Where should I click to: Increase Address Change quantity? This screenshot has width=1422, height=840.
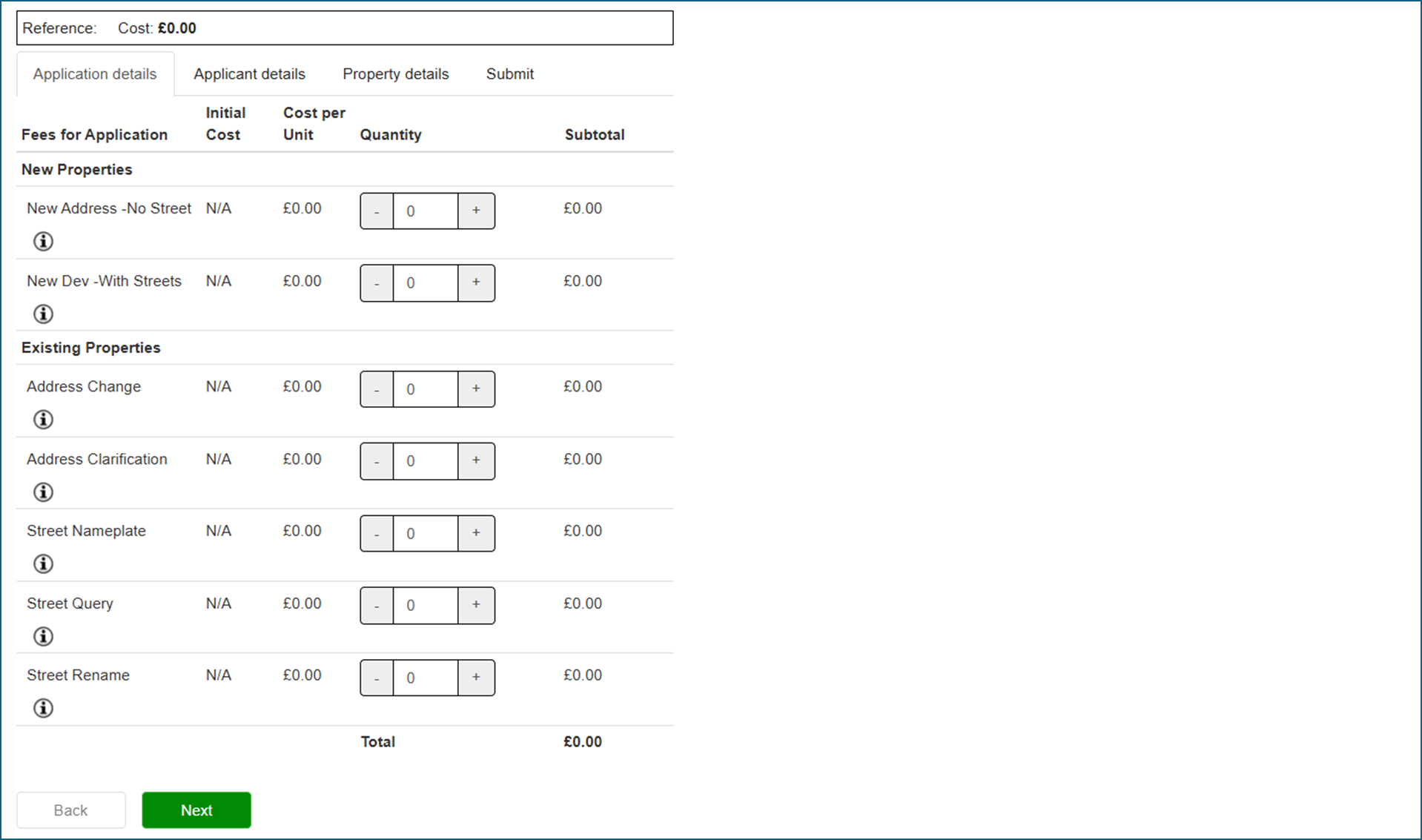pyautogui.click(x=476, y=389)
